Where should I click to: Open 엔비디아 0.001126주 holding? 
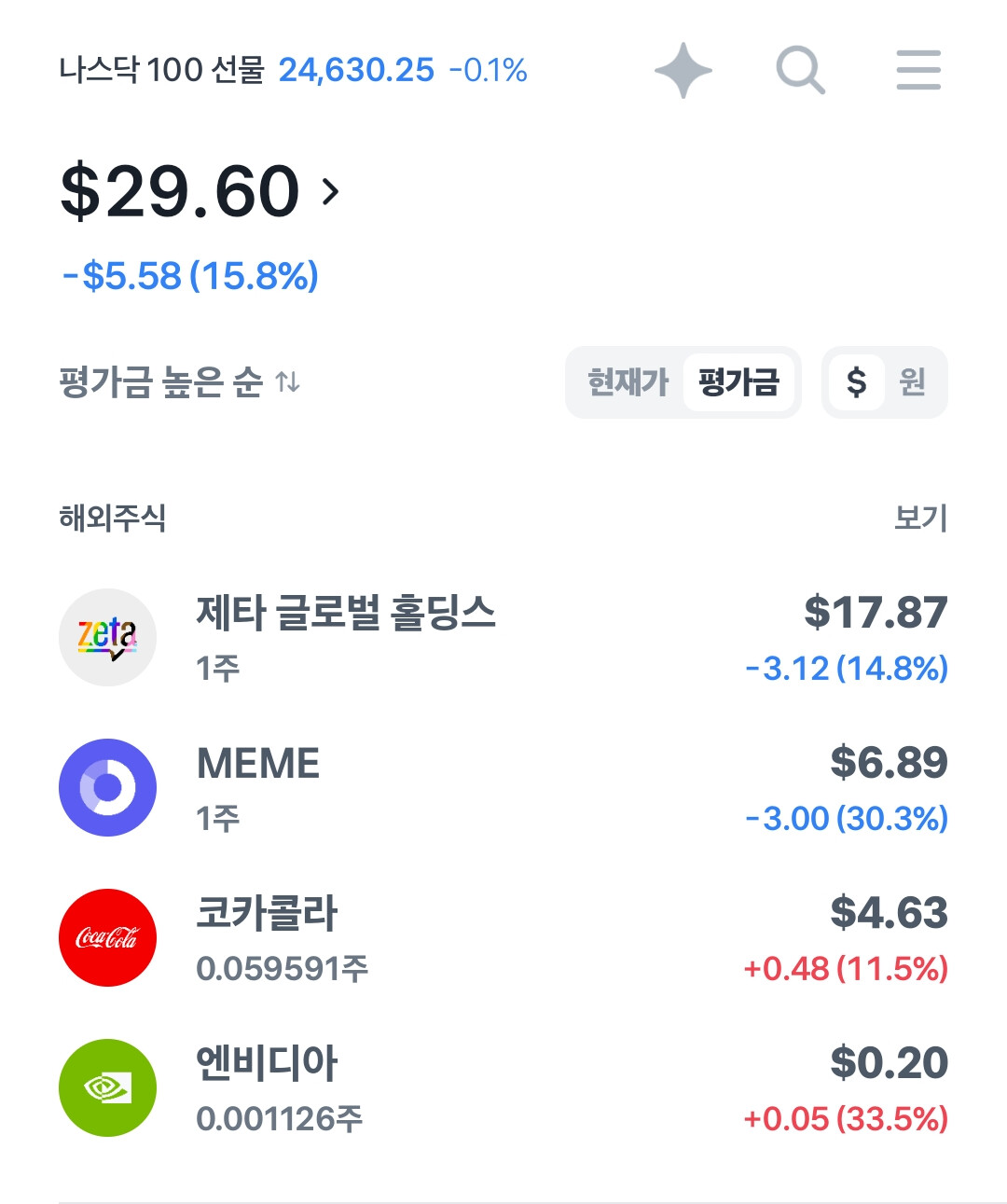coord(504,1087)
